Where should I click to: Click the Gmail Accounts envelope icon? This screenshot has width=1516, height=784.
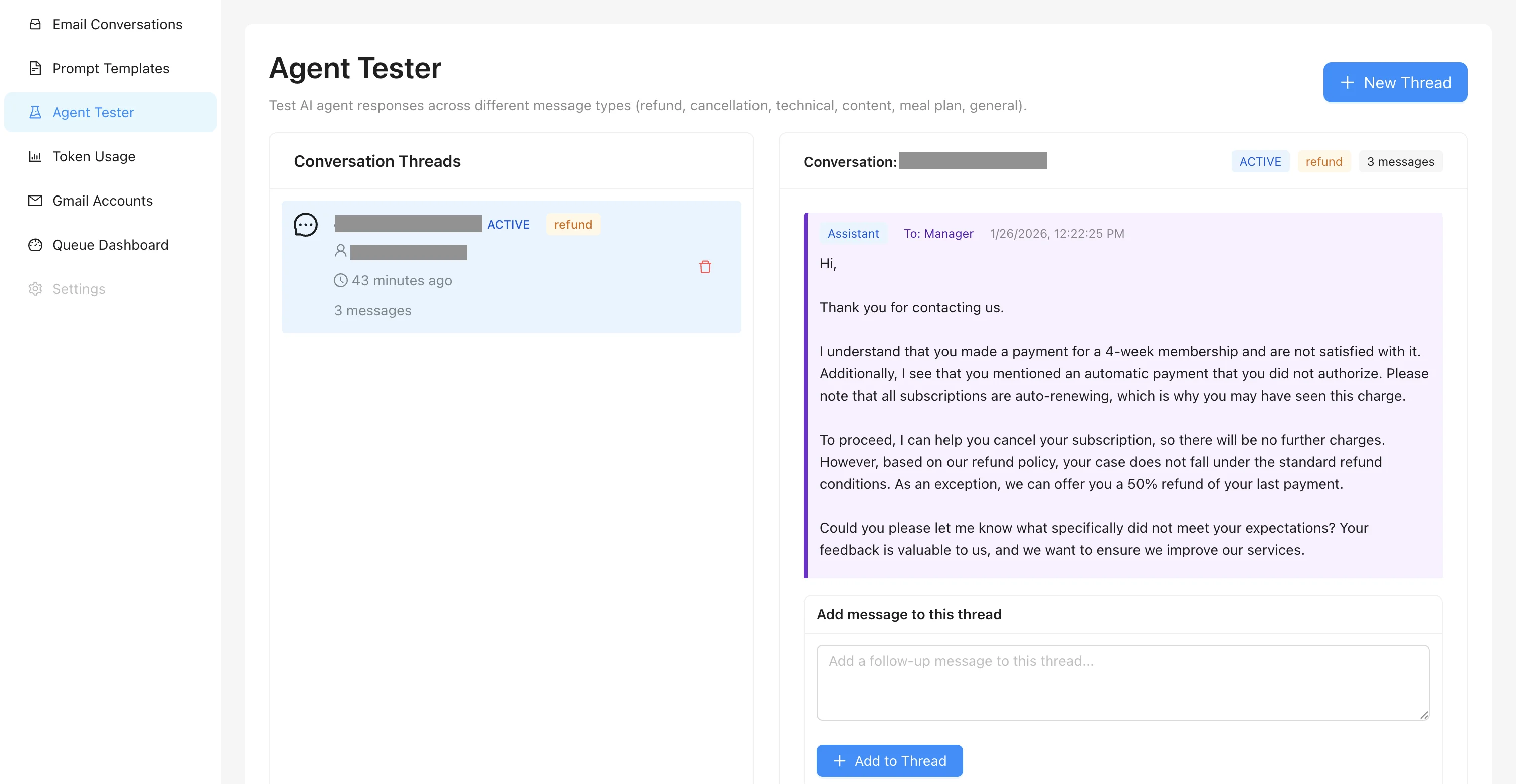[x=35, y=201]
